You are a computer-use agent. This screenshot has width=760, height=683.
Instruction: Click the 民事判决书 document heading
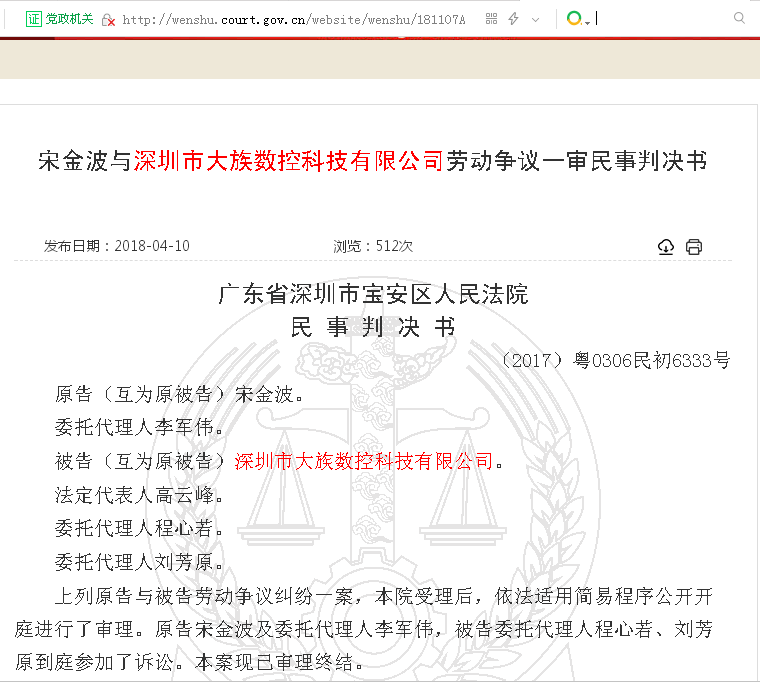click(372, 328)
